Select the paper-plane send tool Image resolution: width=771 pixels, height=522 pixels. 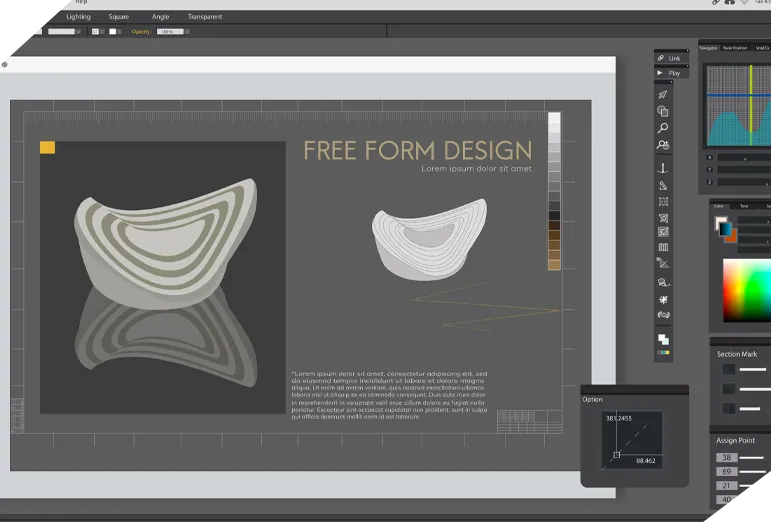coord(663,94)
